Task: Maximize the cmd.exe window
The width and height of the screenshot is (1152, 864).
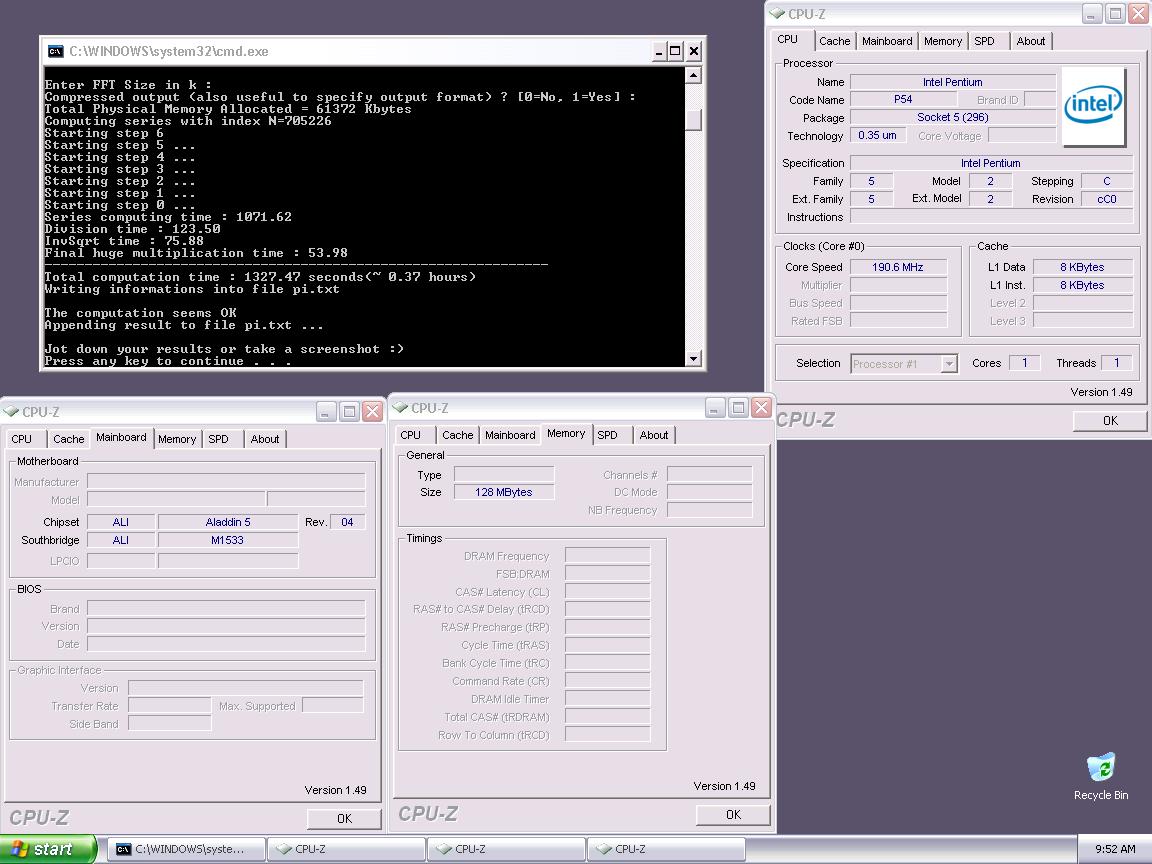Action: click(675, 51)
